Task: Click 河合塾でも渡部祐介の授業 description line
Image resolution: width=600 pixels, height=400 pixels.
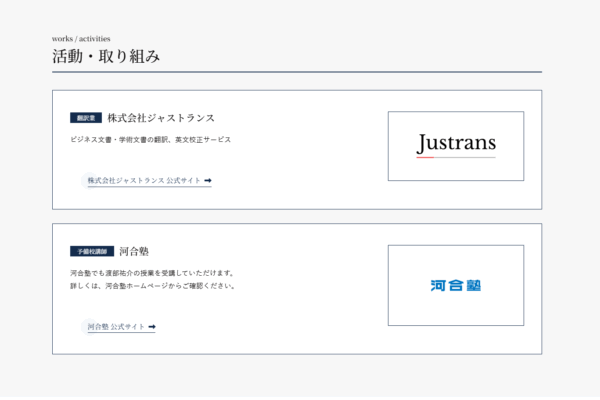Action: pyautogui.click(x=152, y=273)
